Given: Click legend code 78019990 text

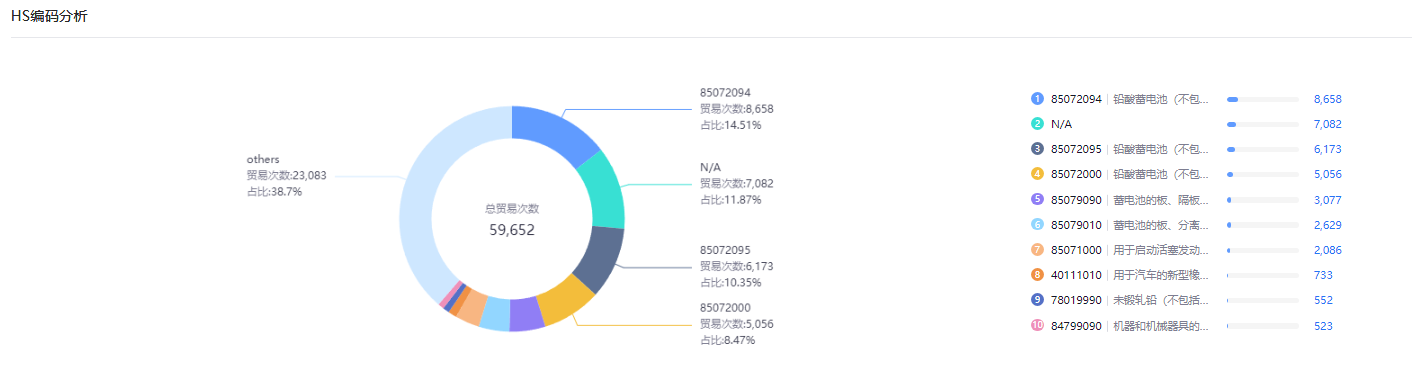Looking at the screenshot, I should pos(1076,299).
